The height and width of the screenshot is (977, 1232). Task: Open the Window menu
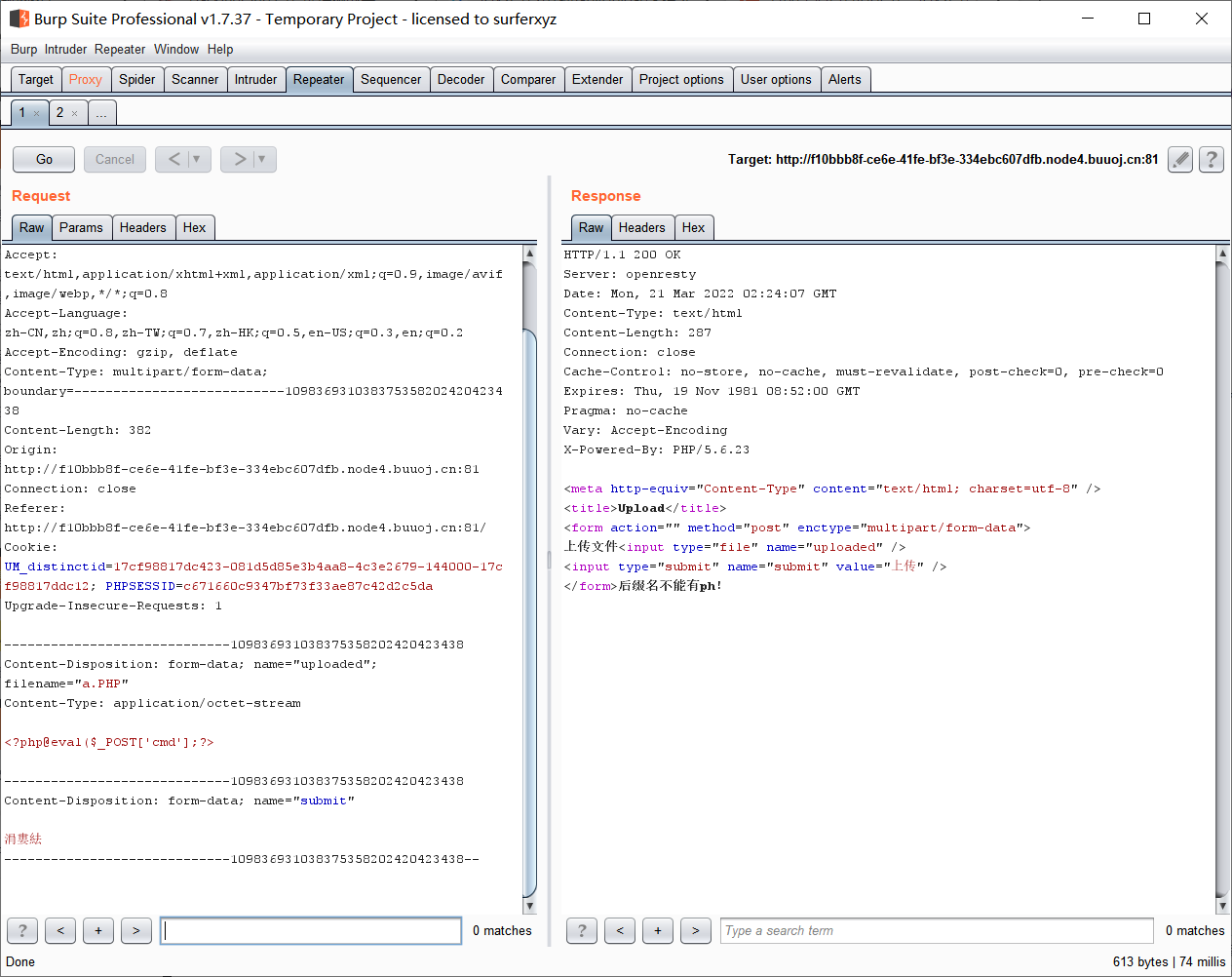click(176, 50)
